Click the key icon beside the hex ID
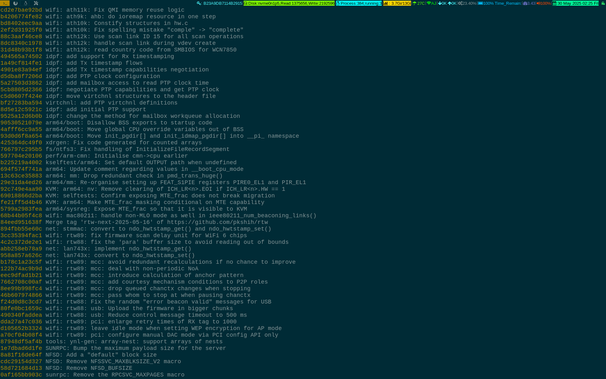Image resolution: width=606 pixels, height=379 pixels. pos(199,3)
